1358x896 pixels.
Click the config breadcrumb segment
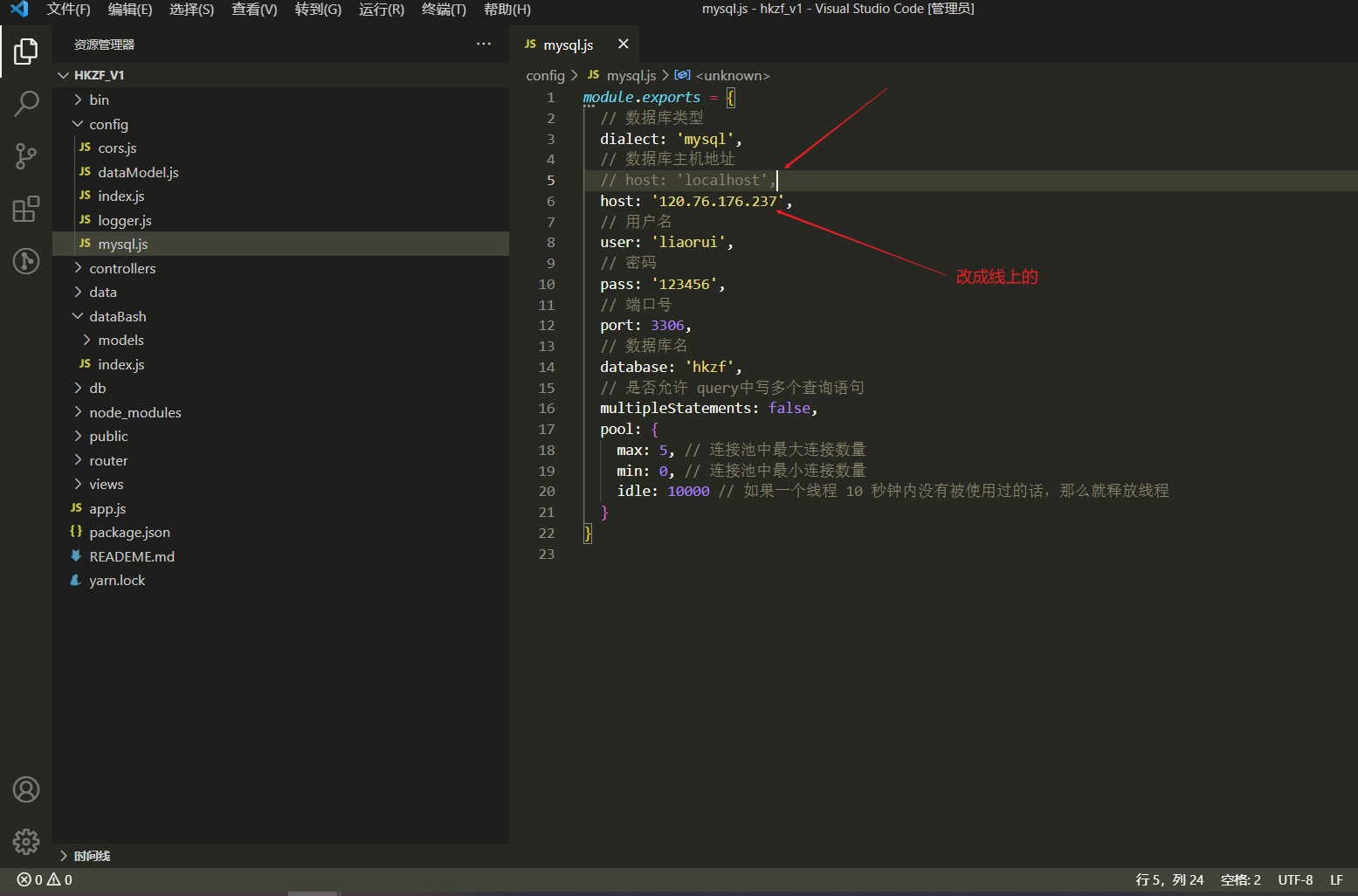(545, 76)
